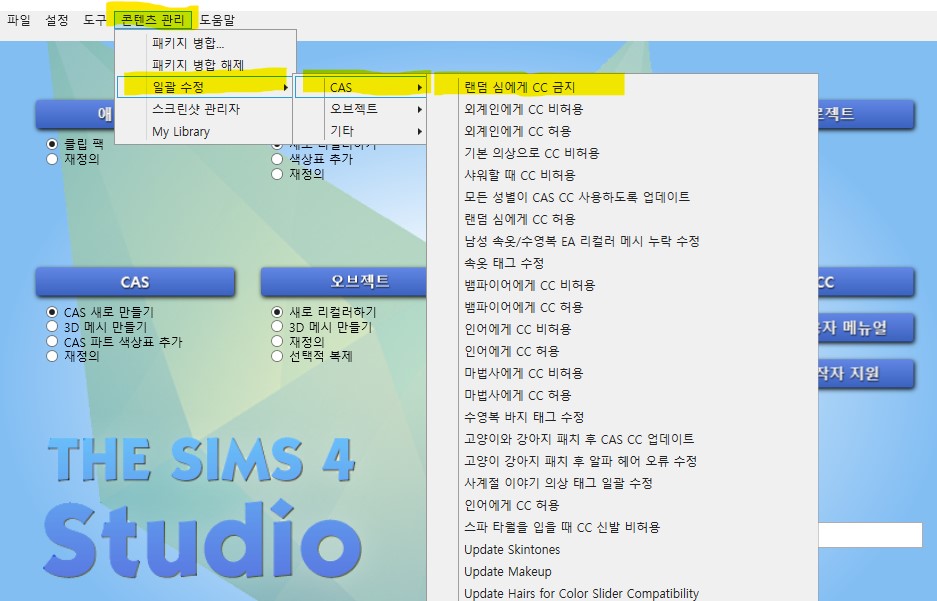Select 재정의 radio below CAS 파트 색상표 추가
This screenshot has width=937, height=601.
click(52, 356)
